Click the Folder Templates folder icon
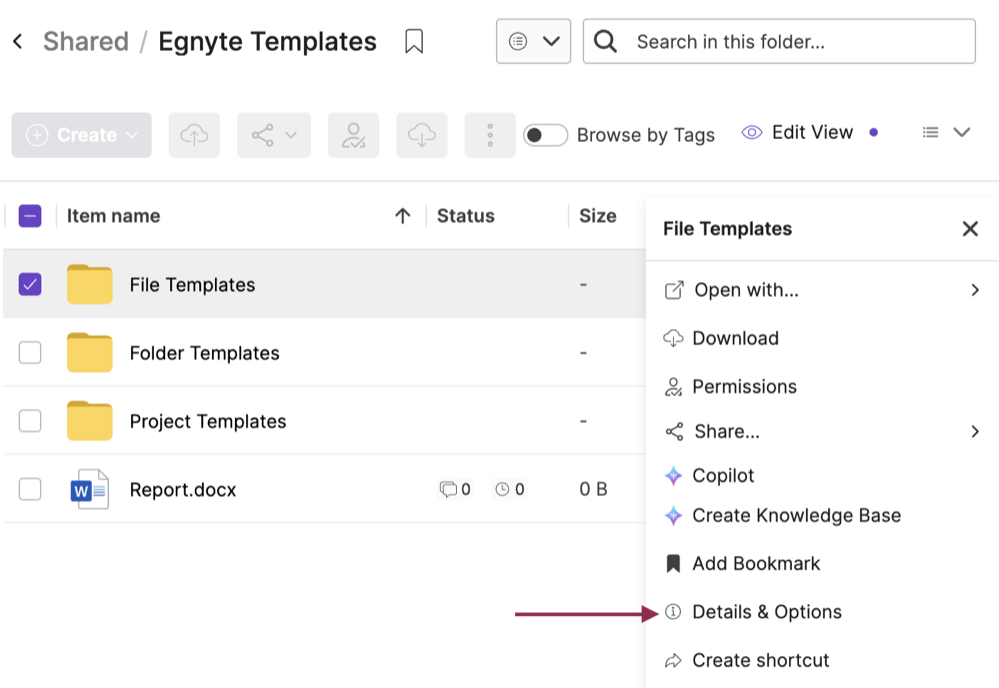Screen dimensions: 999x688 (x=90, y=352)
